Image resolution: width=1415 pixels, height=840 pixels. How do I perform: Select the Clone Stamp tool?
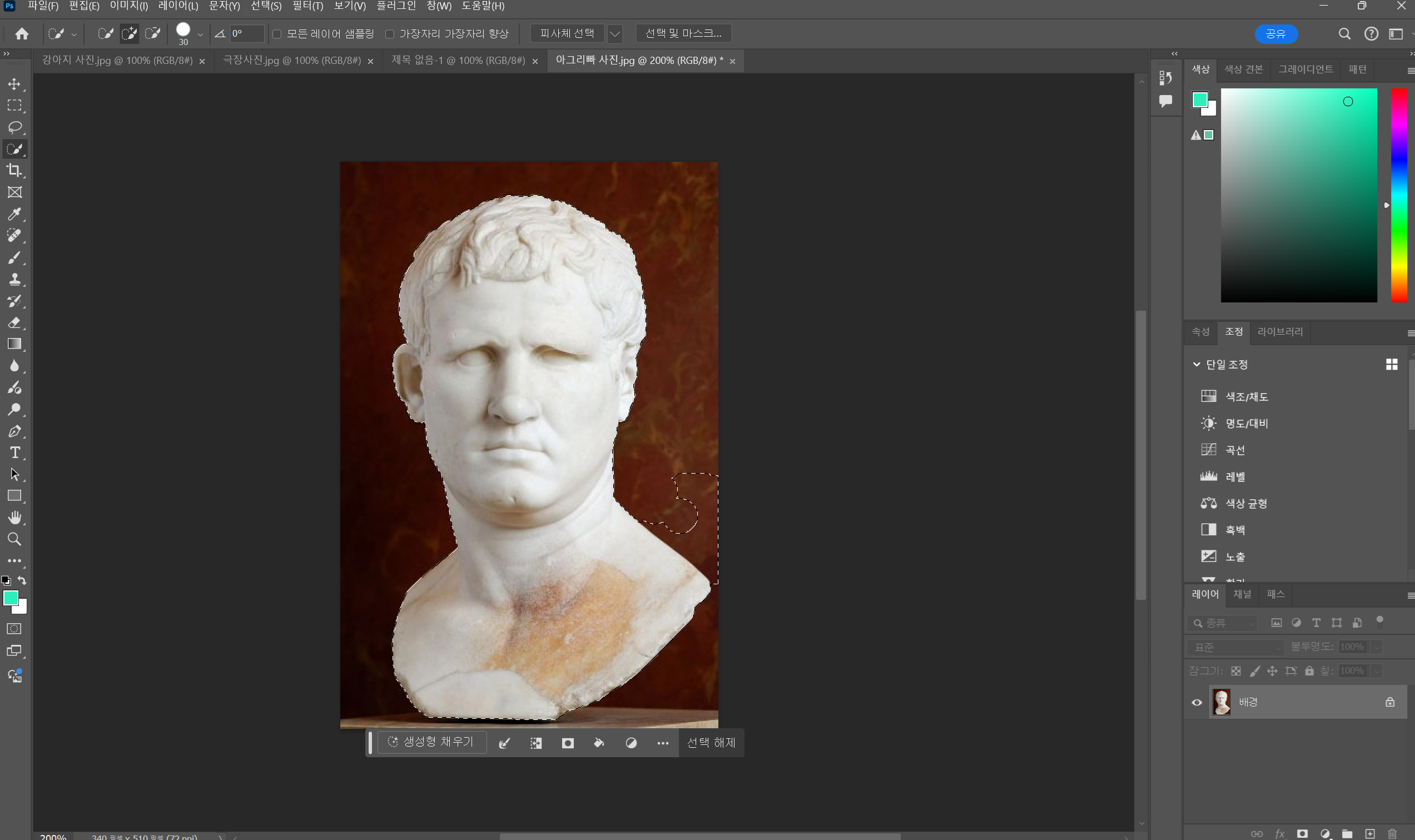pyautogui.click(x=14, y=279)
